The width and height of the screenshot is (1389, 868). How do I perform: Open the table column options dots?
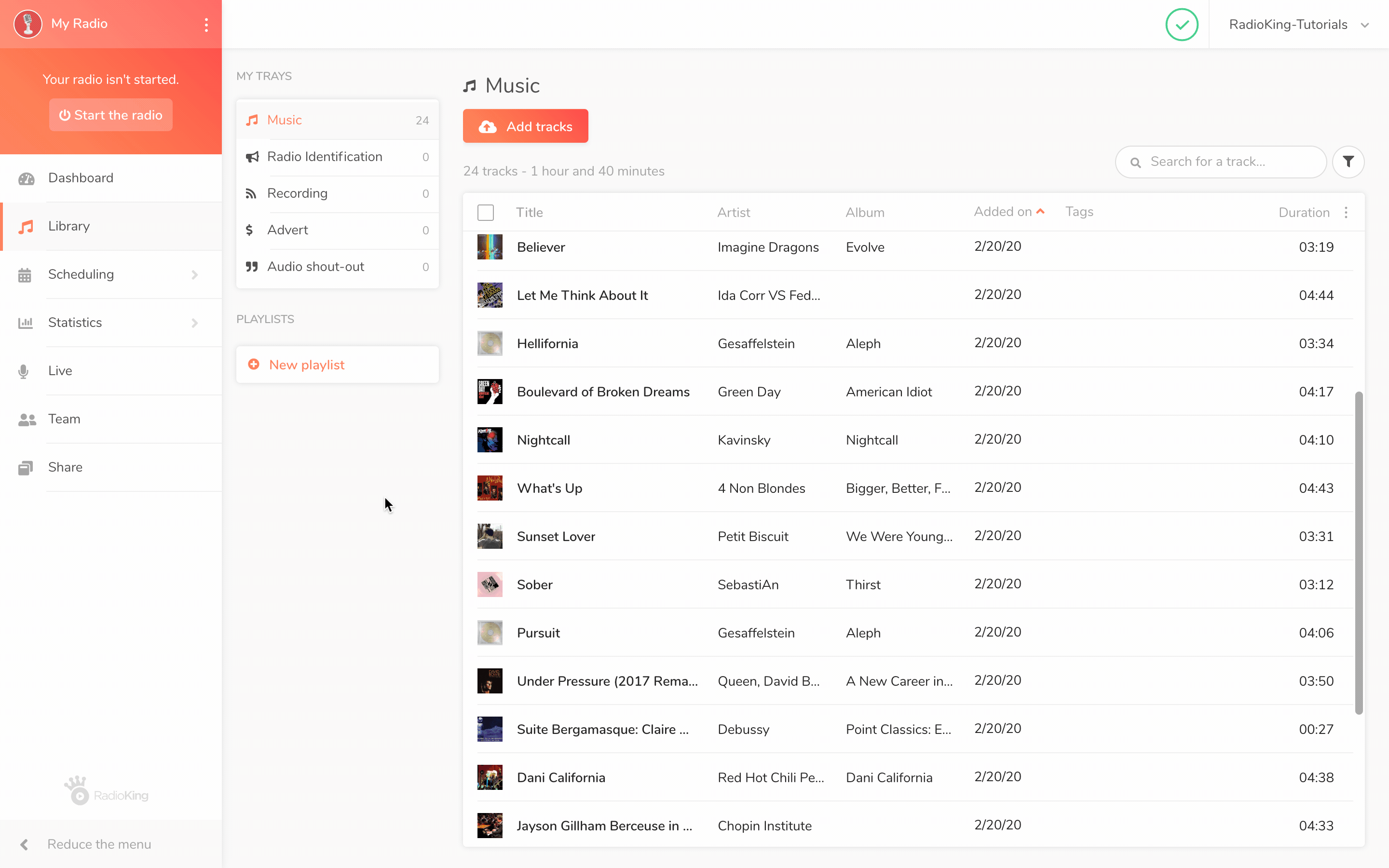pyautogui.click(x=1346, y=212)
